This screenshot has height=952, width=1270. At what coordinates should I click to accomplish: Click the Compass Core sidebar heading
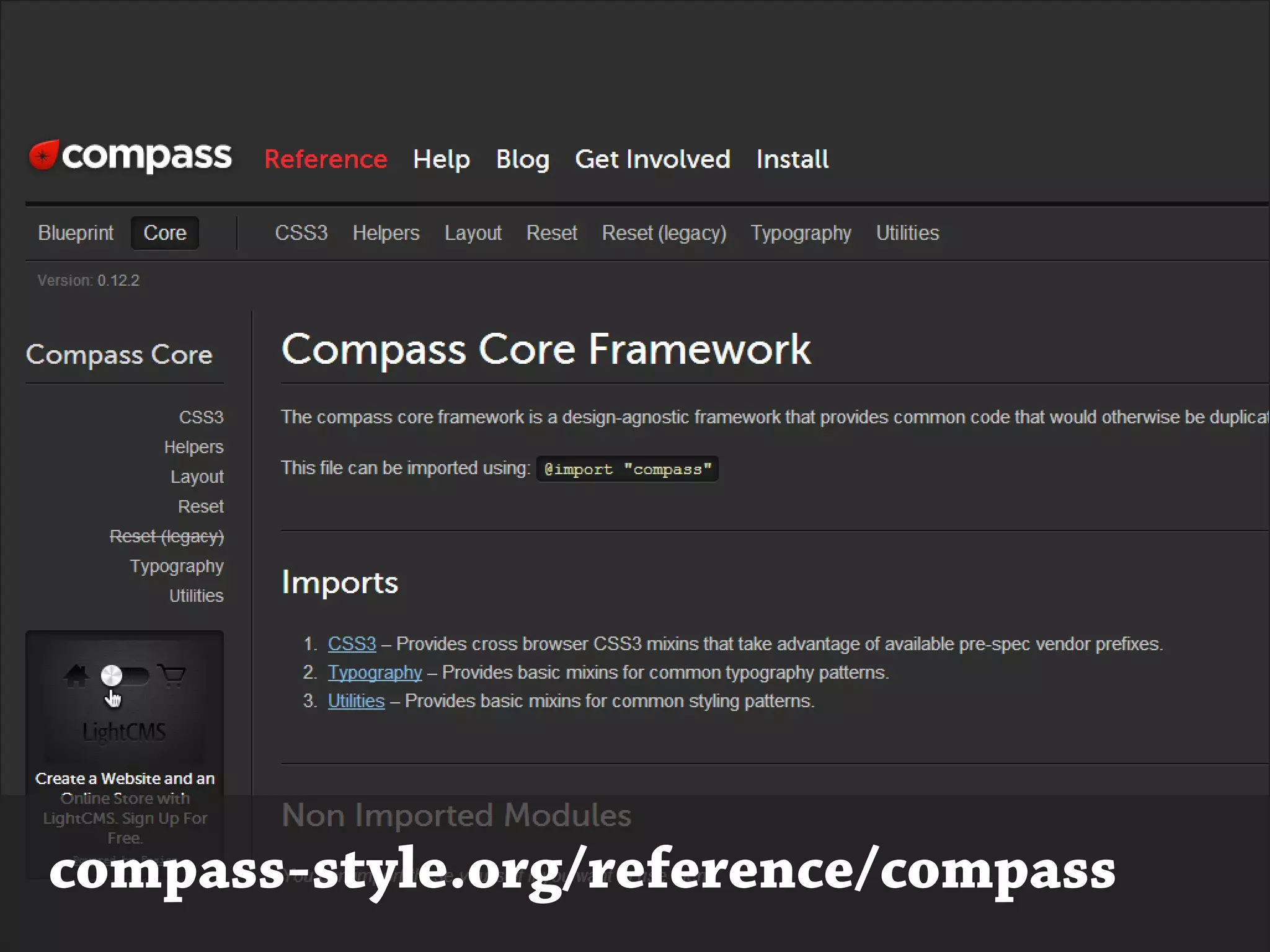pyautogui.click(x=119, y=355)
